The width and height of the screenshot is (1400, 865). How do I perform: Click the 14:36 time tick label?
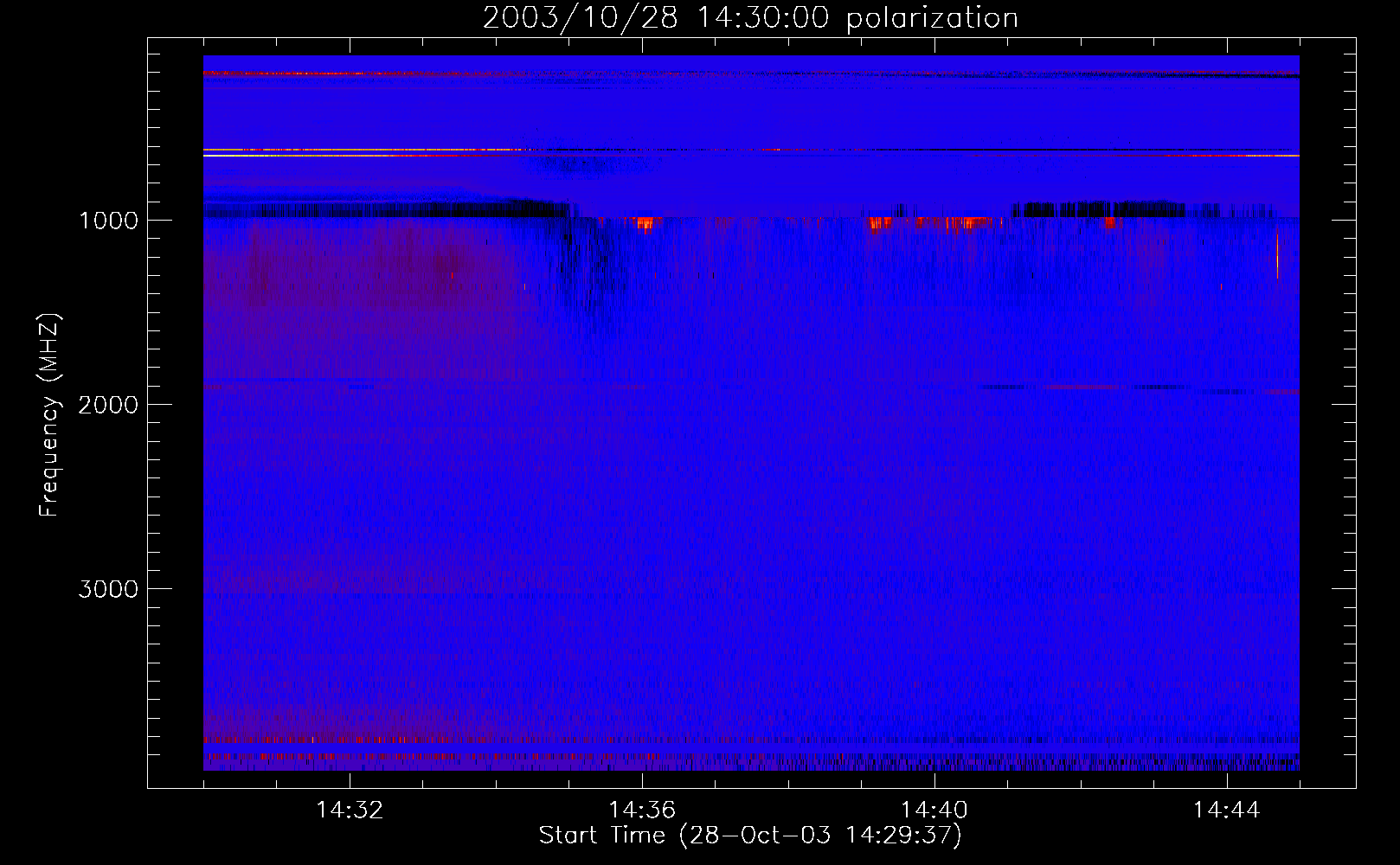coord(642,811)
